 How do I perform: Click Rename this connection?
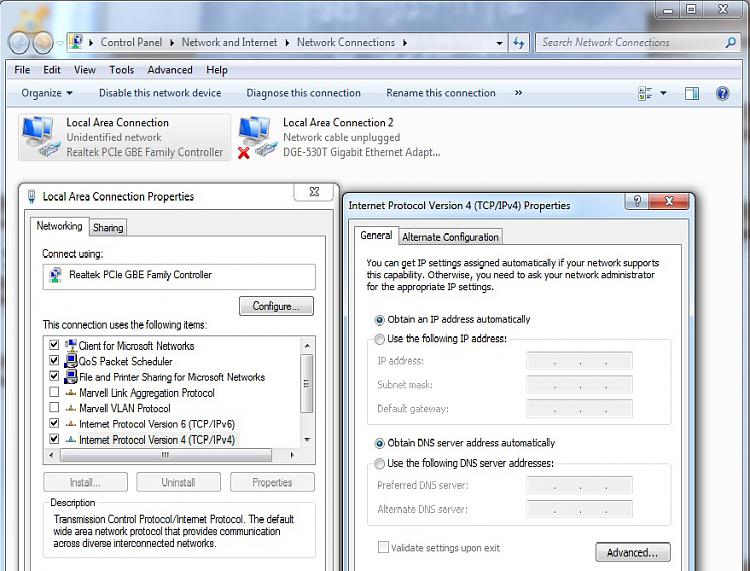click(441, 93)
